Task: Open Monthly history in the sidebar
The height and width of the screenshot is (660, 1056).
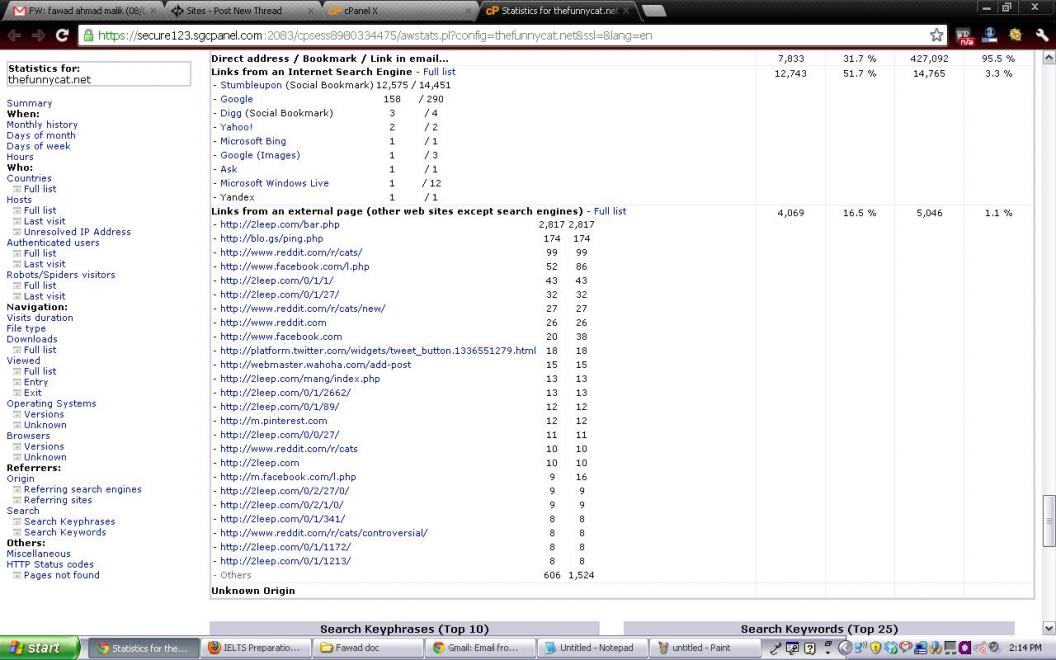Action: (x=42, y=125)
